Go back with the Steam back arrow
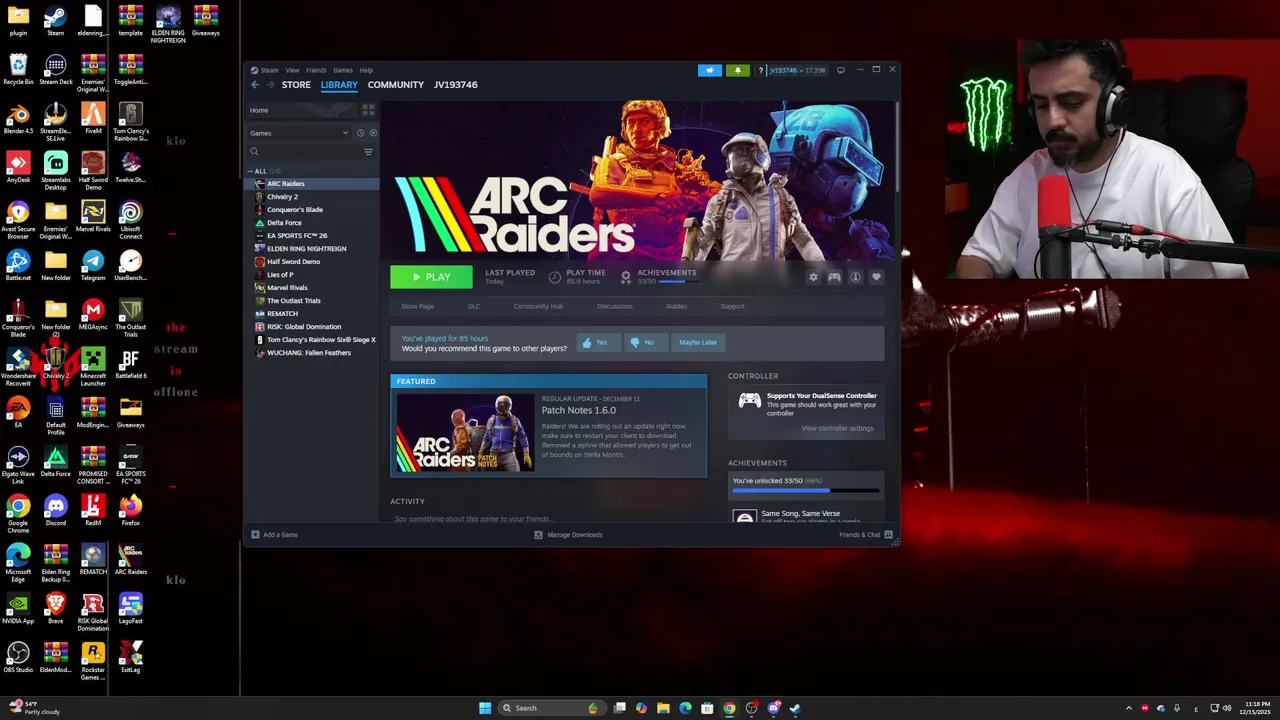Viewport: 1280px width, 720px height. tap(255, 85)
